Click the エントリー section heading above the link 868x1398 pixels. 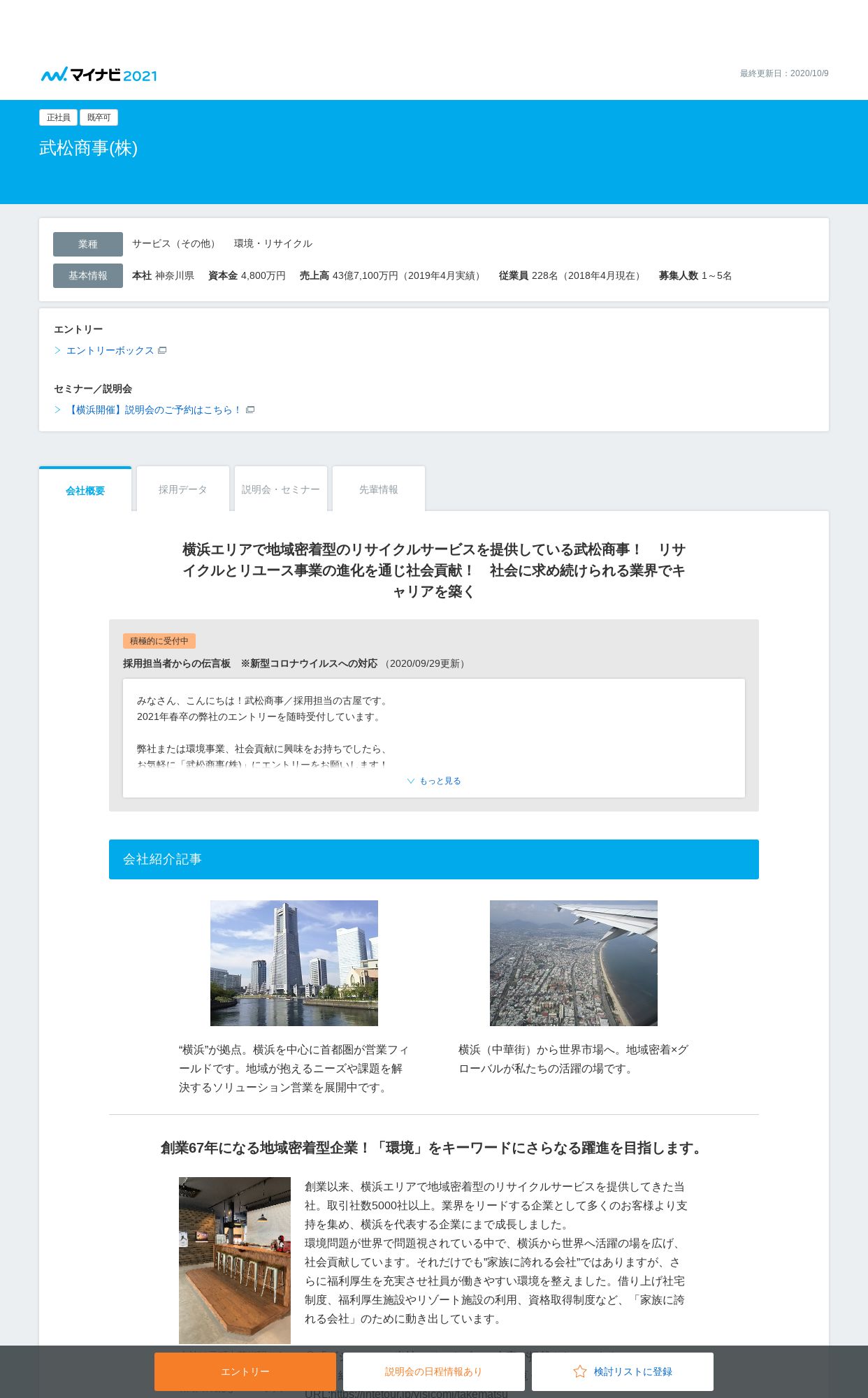pyautogui.click(x=78, y=329)
